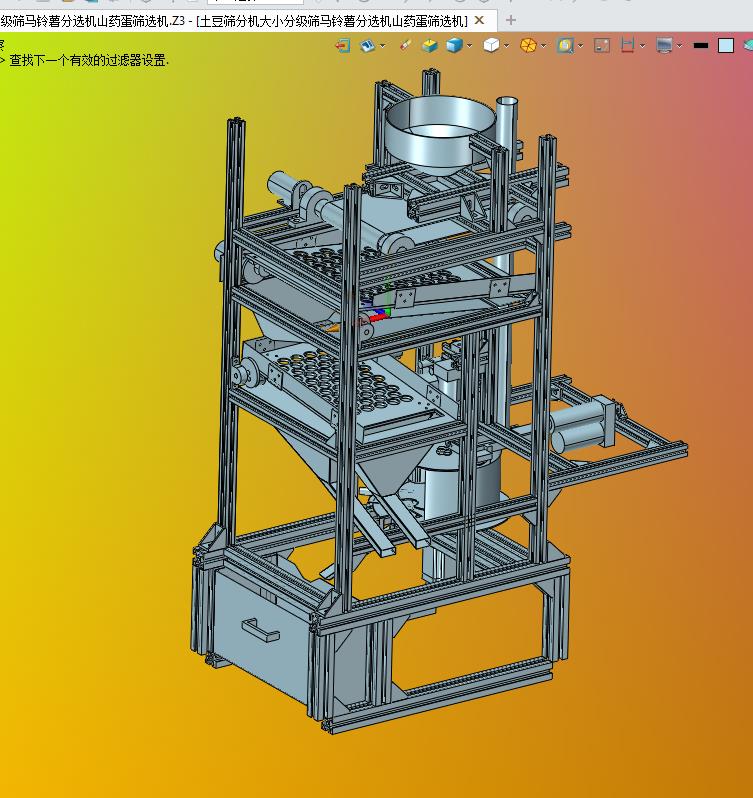Click the orange faceted sphere icon
753x798 pixels.
click(x=529, y=45)
